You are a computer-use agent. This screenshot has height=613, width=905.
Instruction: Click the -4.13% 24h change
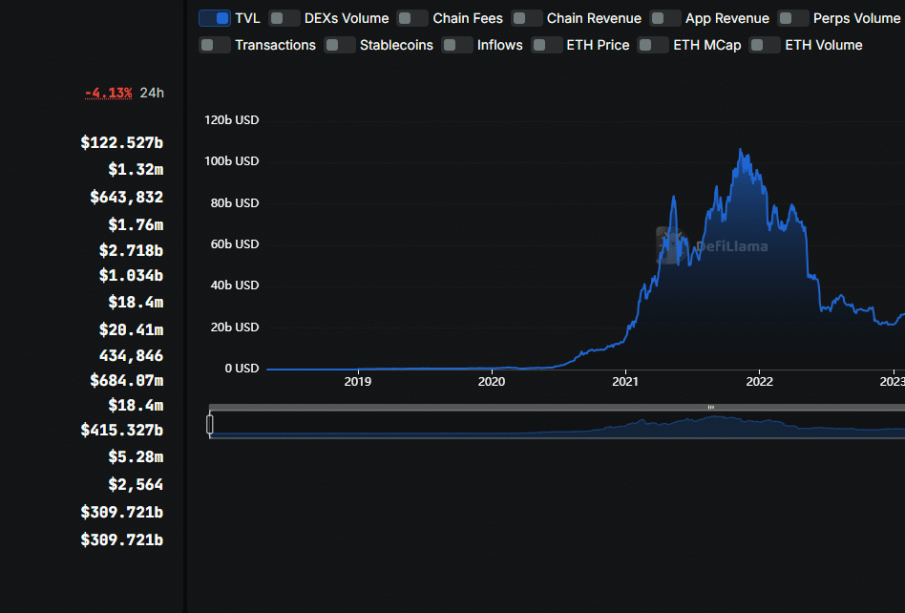[108, 93]
